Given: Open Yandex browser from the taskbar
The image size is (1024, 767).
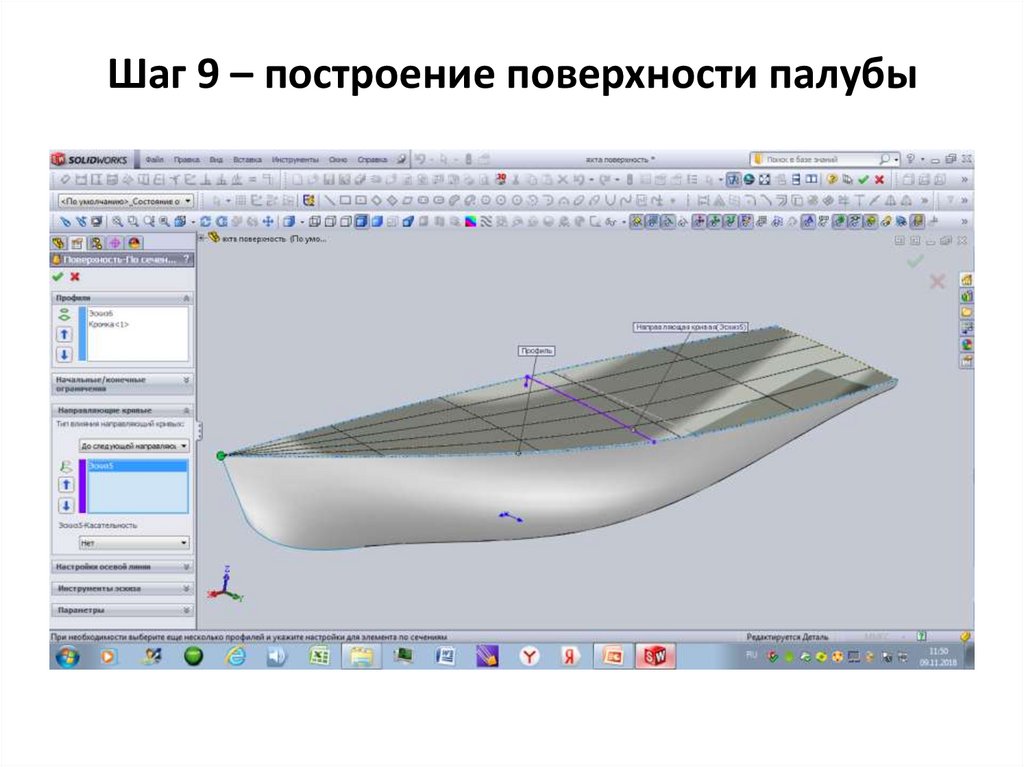Looking at the screenshot, I should (529, 656).
